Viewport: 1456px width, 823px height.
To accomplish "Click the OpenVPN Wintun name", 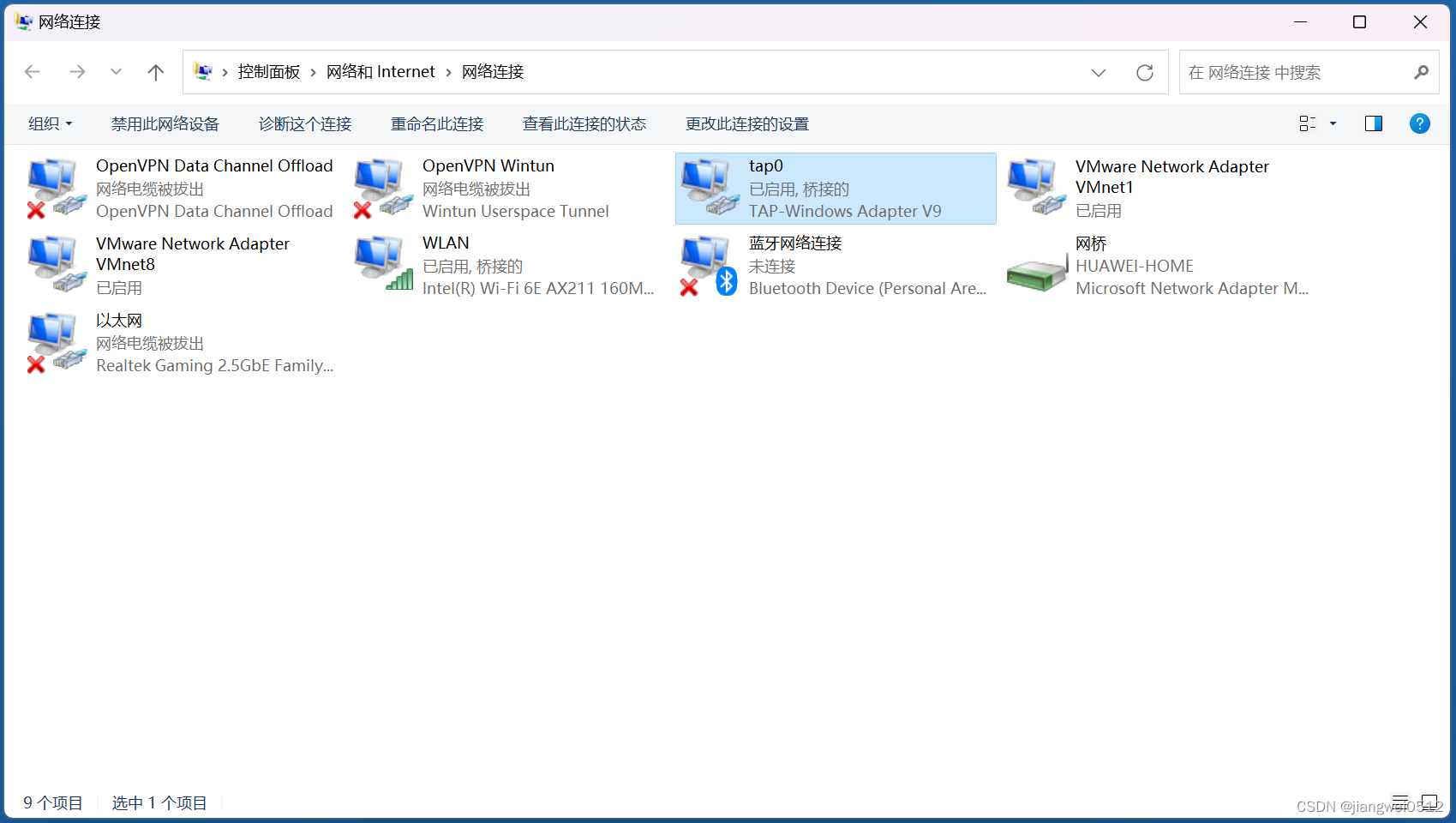I will point(488,165).
